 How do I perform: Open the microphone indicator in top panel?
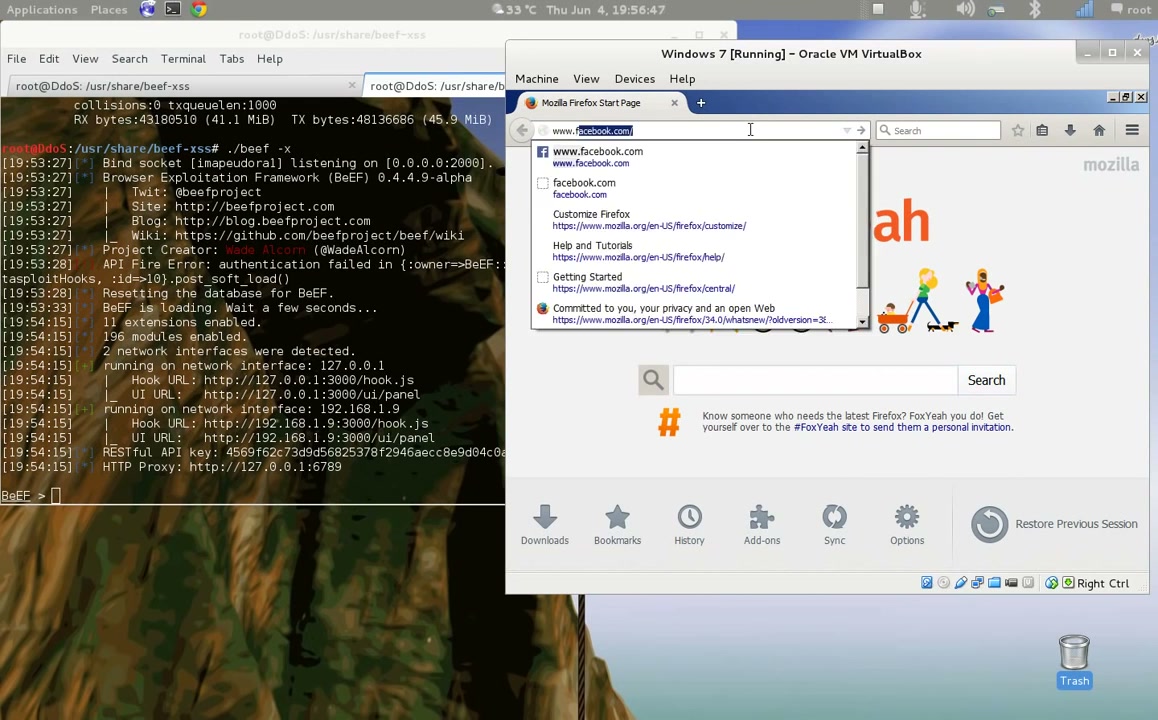click(917, 10)
